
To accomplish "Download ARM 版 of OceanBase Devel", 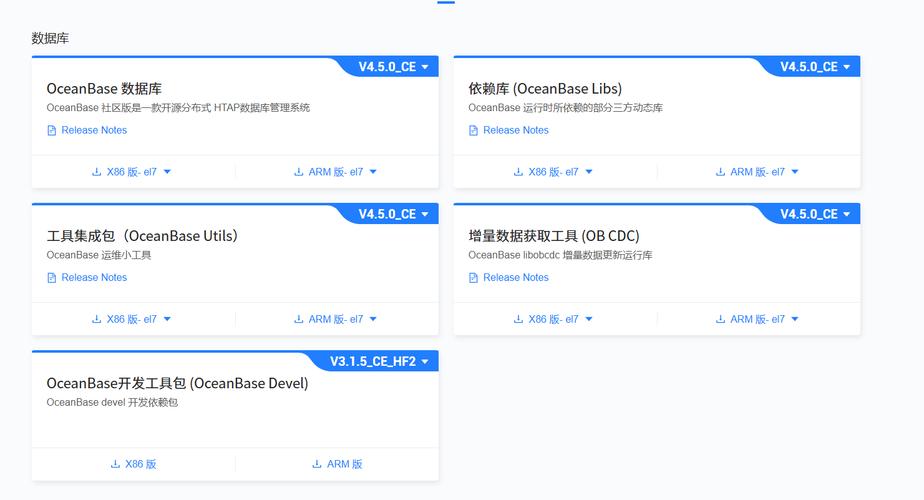I will 337,464.
